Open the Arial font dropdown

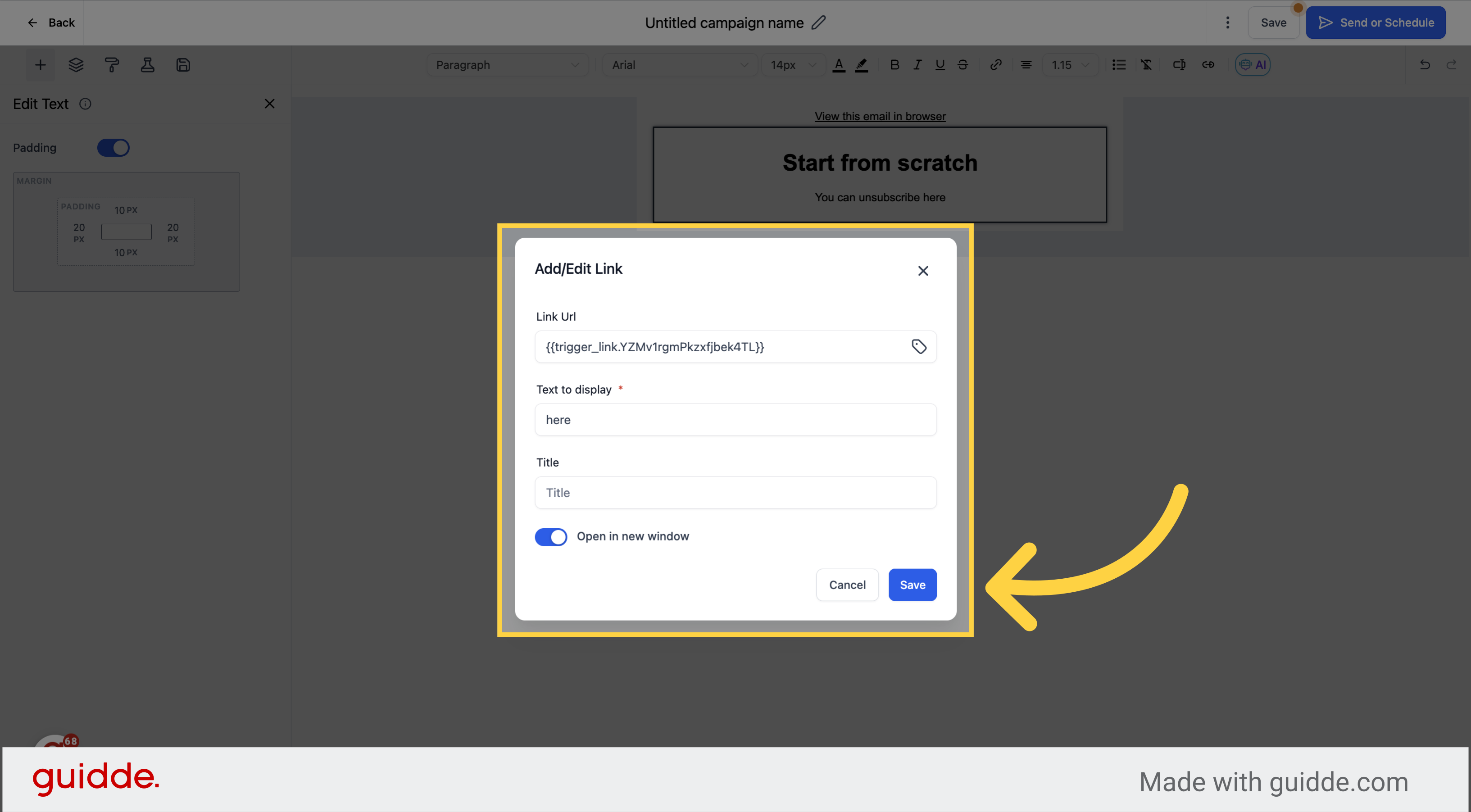point(680,65)
